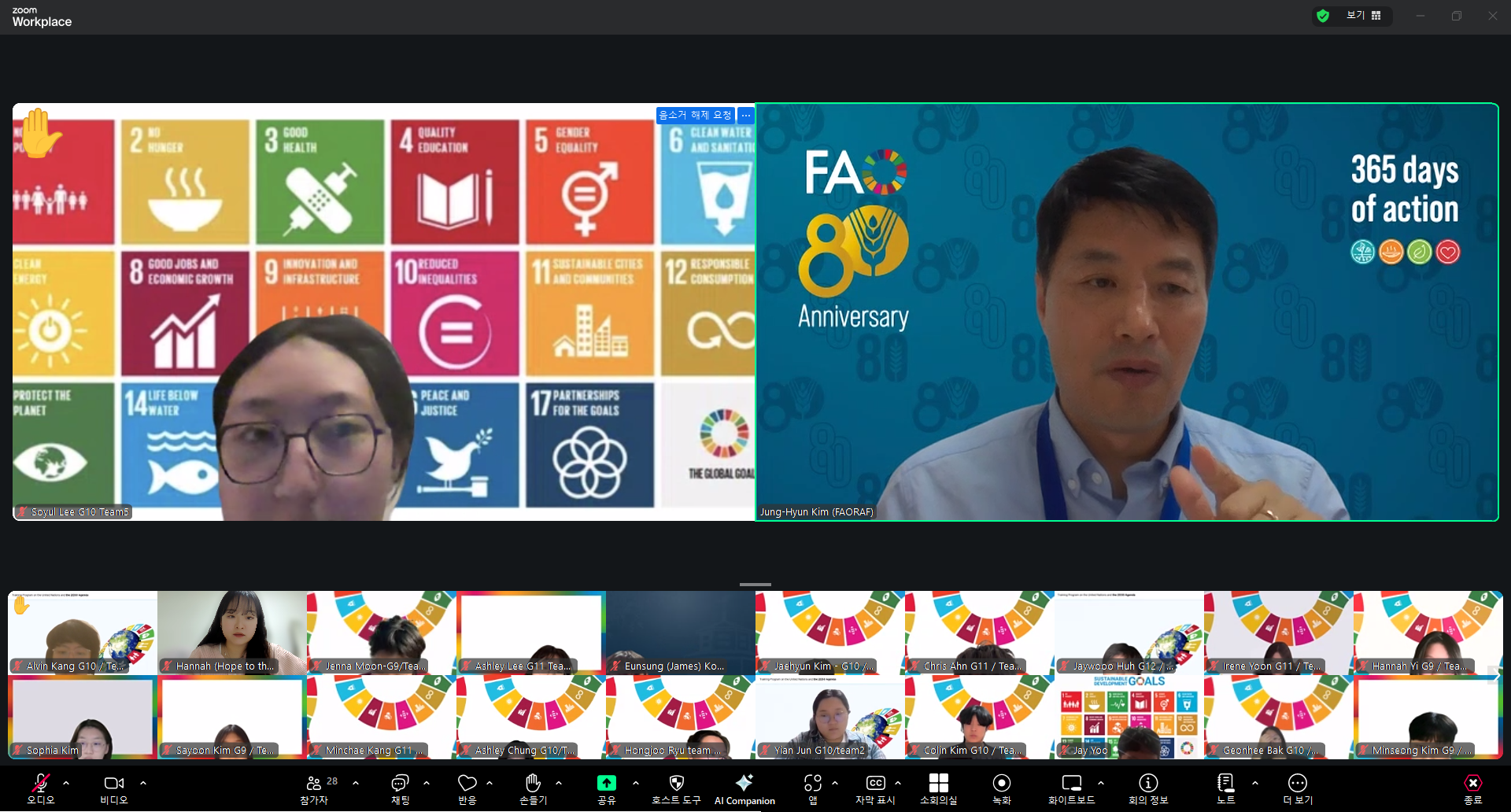Select Soyul Lee G10 Team5 video tile

[384, 312]
